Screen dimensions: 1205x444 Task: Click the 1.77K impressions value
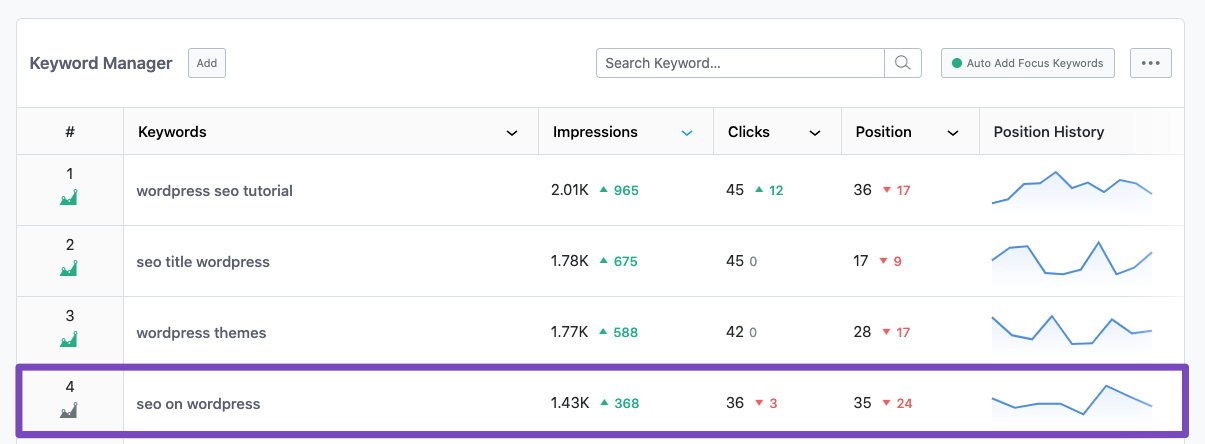click(x=570, y=332)
